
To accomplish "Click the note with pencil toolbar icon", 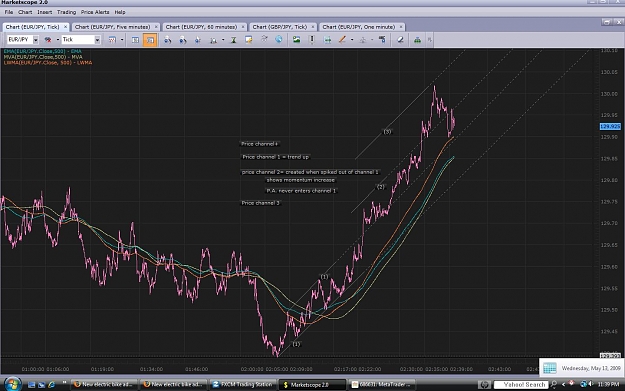I will (x=248, y=39).
